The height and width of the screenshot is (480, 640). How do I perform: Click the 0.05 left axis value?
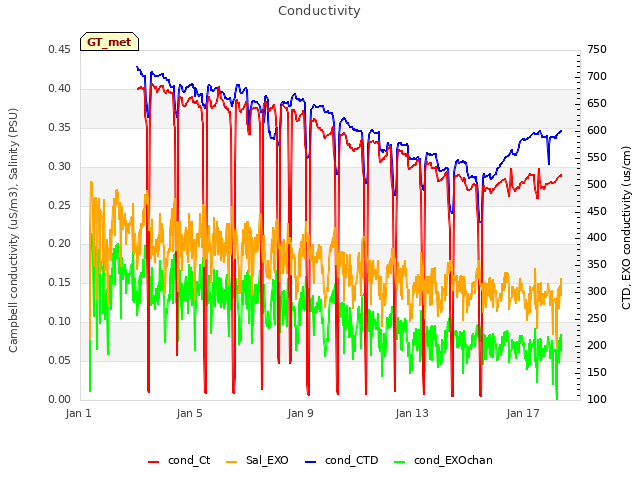(59, 360)
